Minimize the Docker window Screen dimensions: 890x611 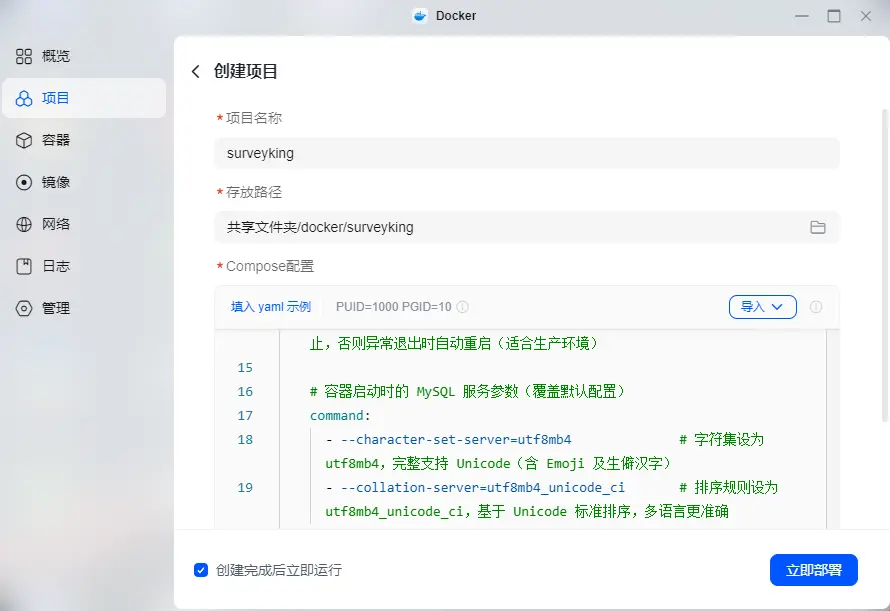tap(802, 16)
